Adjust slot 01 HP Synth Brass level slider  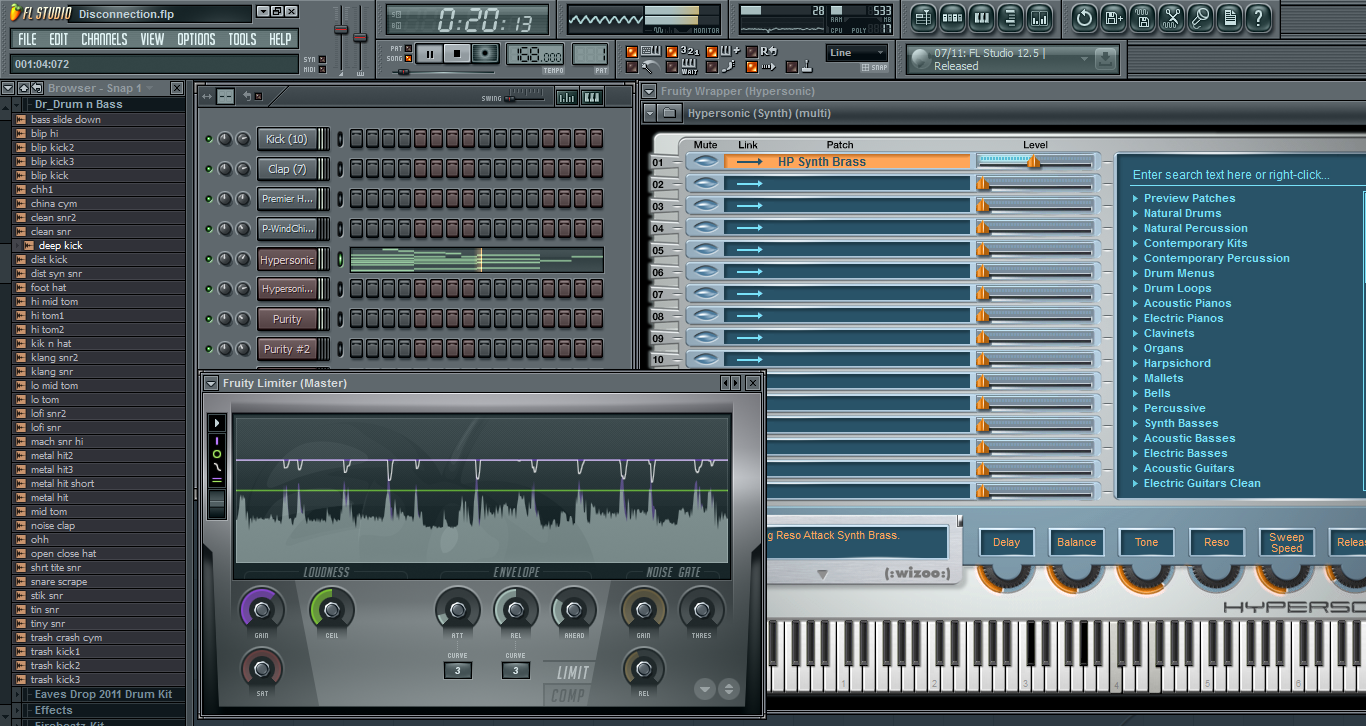click(1034, 161)
